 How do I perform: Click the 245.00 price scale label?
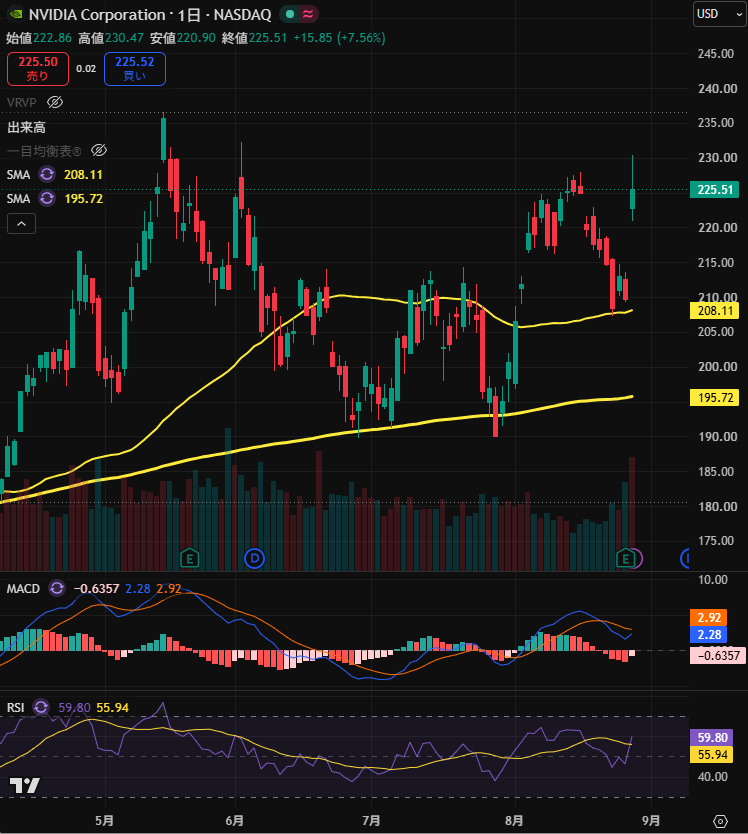point(716,54)
